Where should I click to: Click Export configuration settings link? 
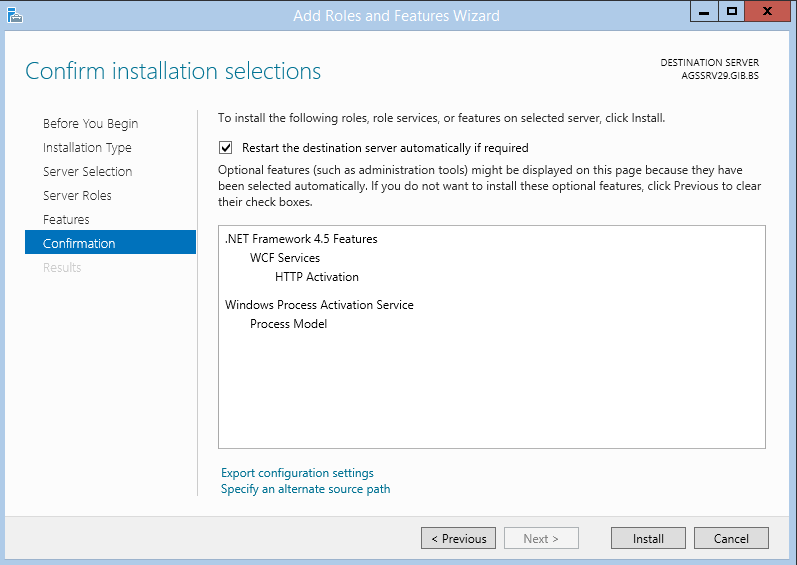point(297,473)
